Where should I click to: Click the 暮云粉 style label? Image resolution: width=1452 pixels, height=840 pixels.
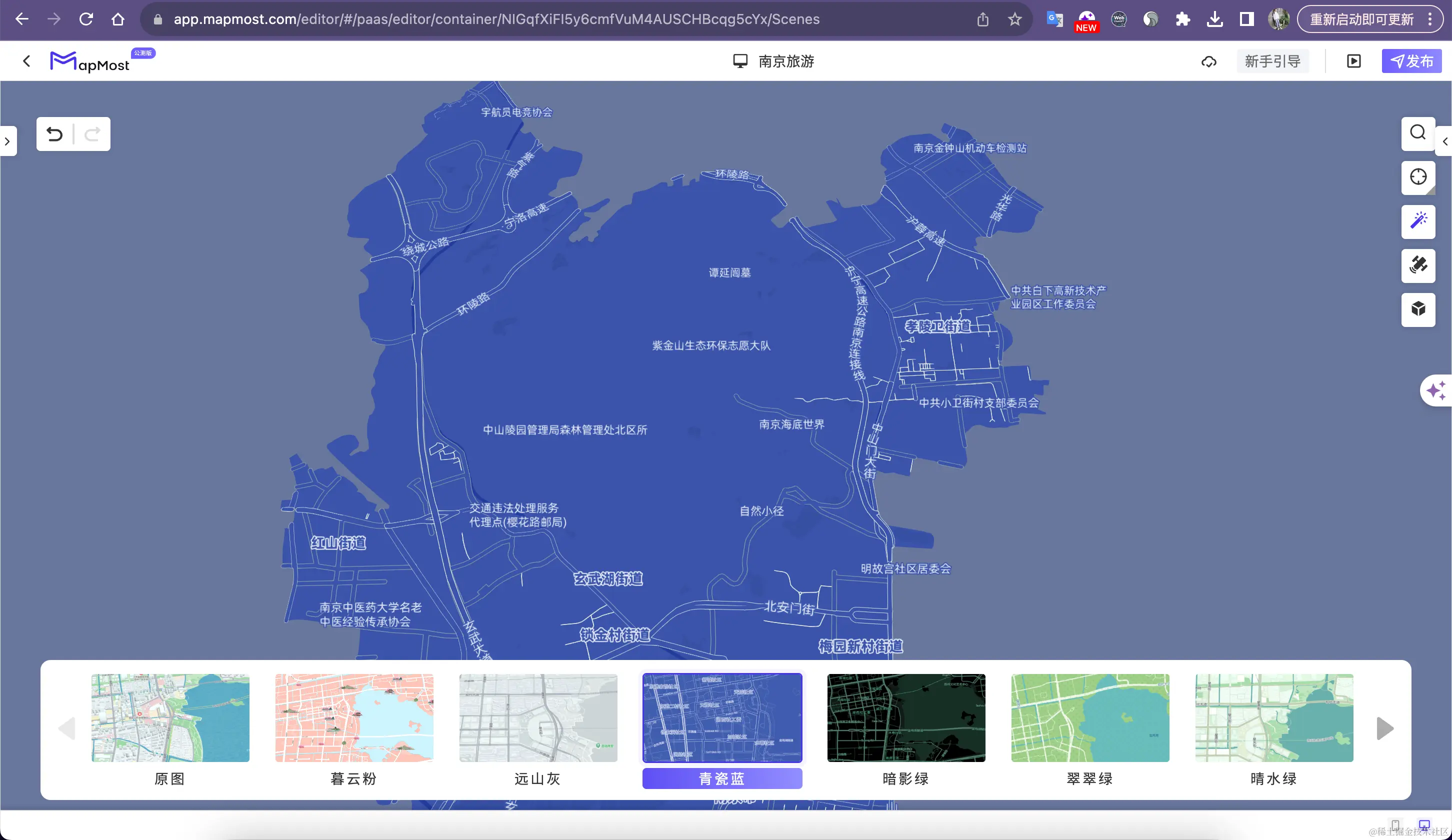click(x=354, y=779)
